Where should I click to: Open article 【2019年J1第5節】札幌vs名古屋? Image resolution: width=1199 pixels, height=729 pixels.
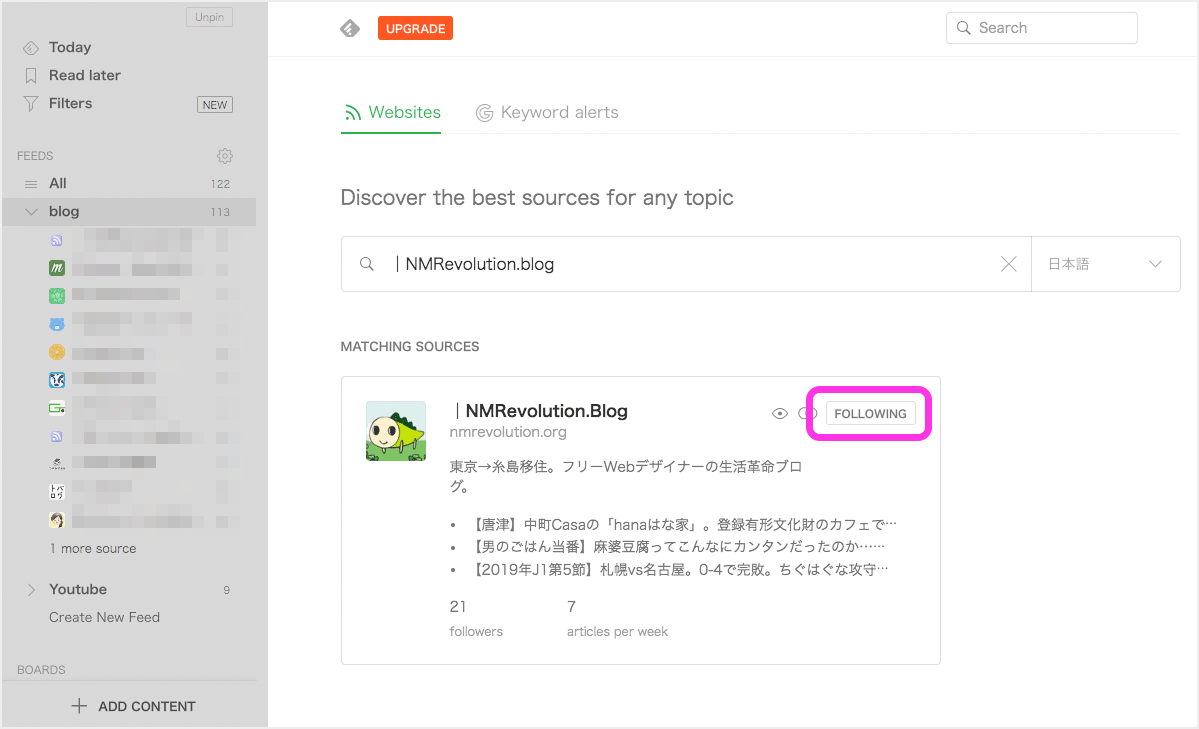click(x=677, y=569)
